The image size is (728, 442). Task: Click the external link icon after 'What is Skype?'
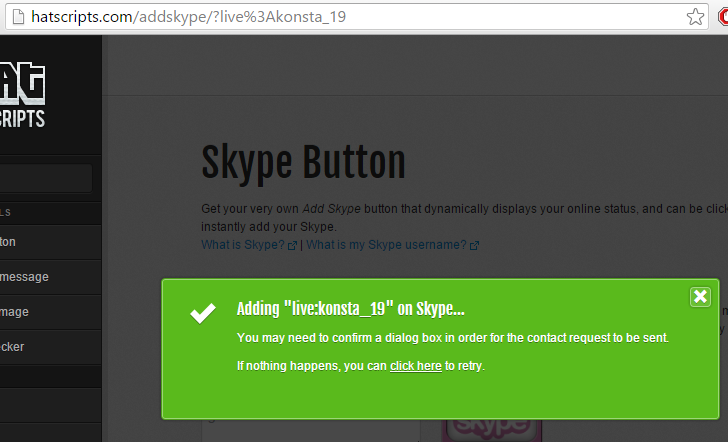click(292, 246)
